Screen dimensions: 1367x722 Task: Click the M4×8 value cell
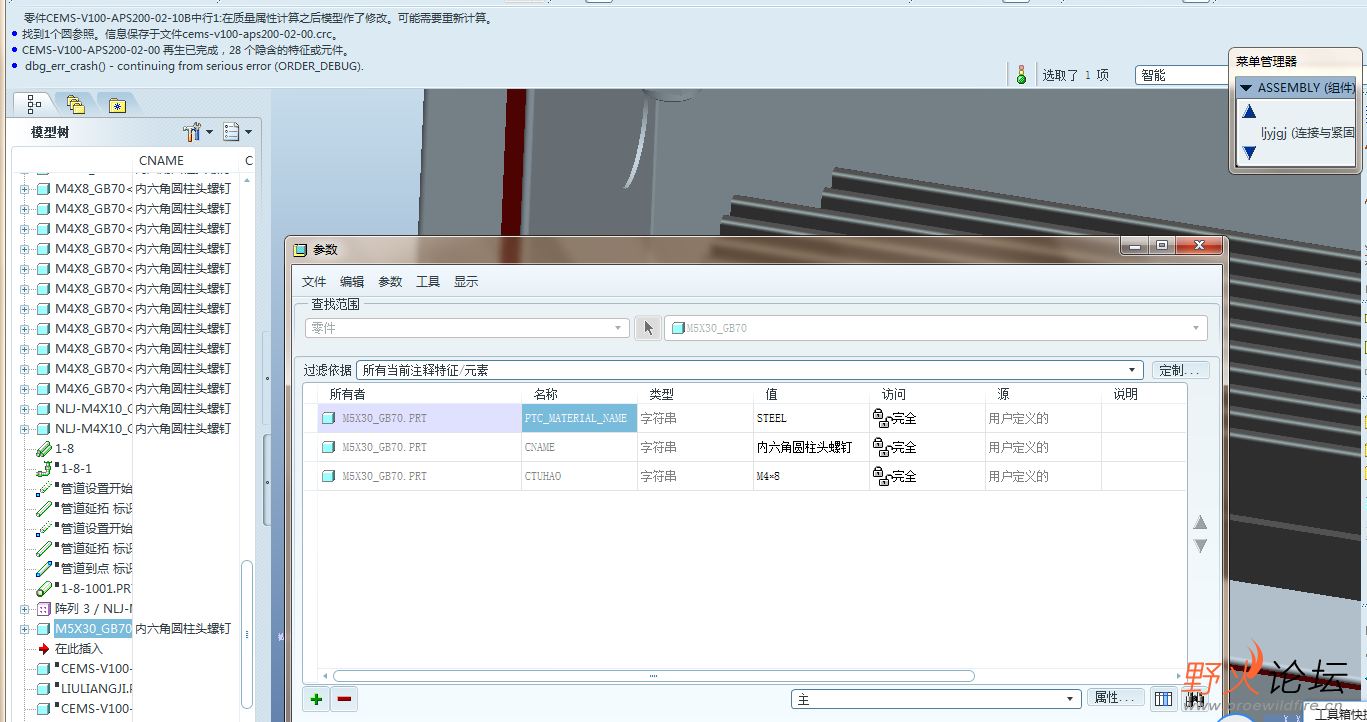click(x=812, y=476)
